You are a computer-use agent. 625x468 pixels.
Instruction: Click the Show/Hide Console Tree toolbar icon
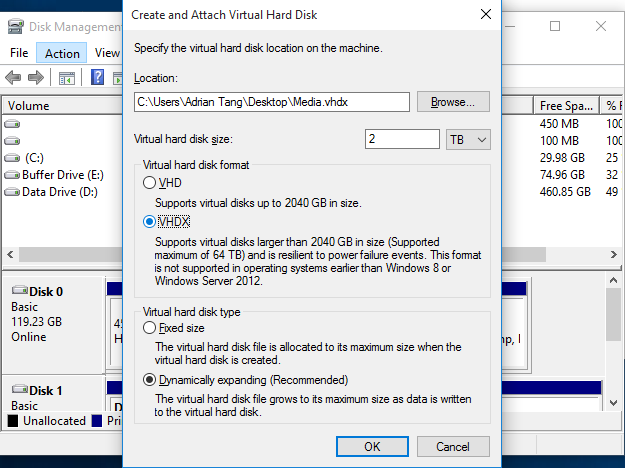click(x=67, y=78)
